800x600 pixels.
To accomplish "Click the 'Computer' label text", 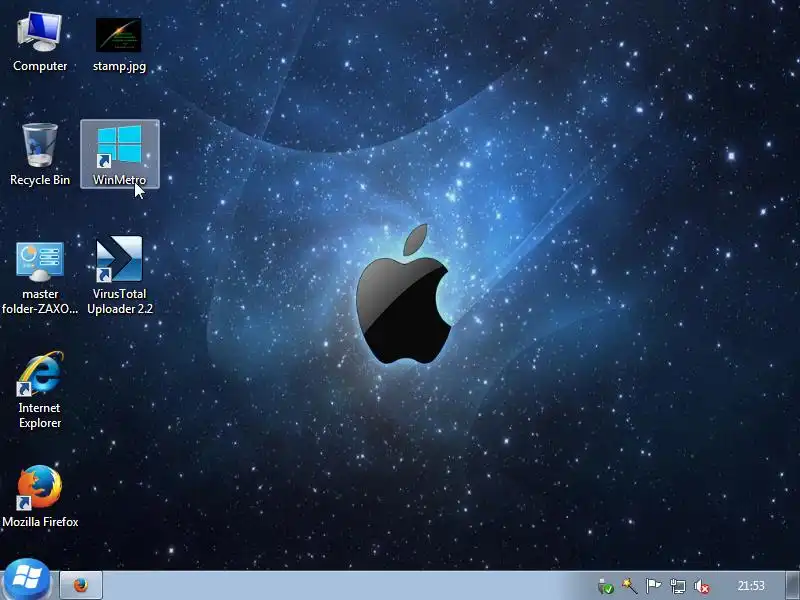I will [x=40, y=66].
